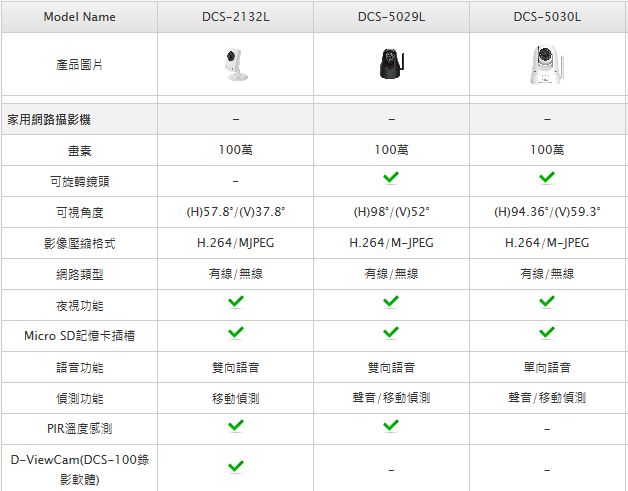Click the (H)94.36°/(V)59.3° viewing angle cell
628x491 pixels.
547,212
